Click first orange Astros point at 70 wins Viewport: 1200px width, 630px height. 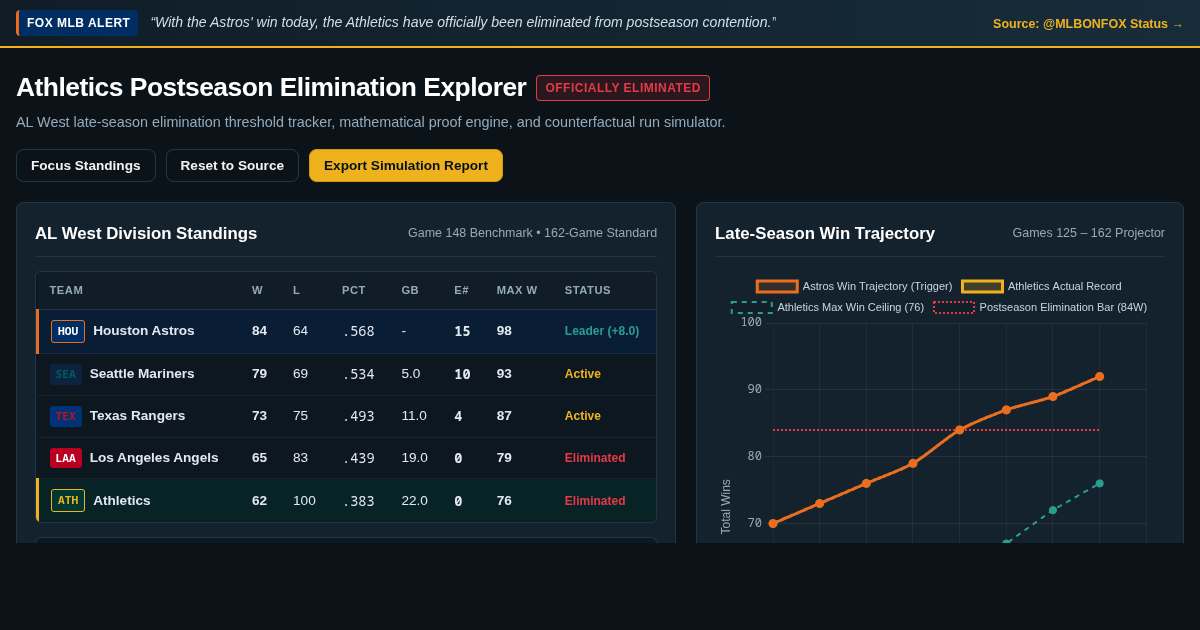coord(773,524)
